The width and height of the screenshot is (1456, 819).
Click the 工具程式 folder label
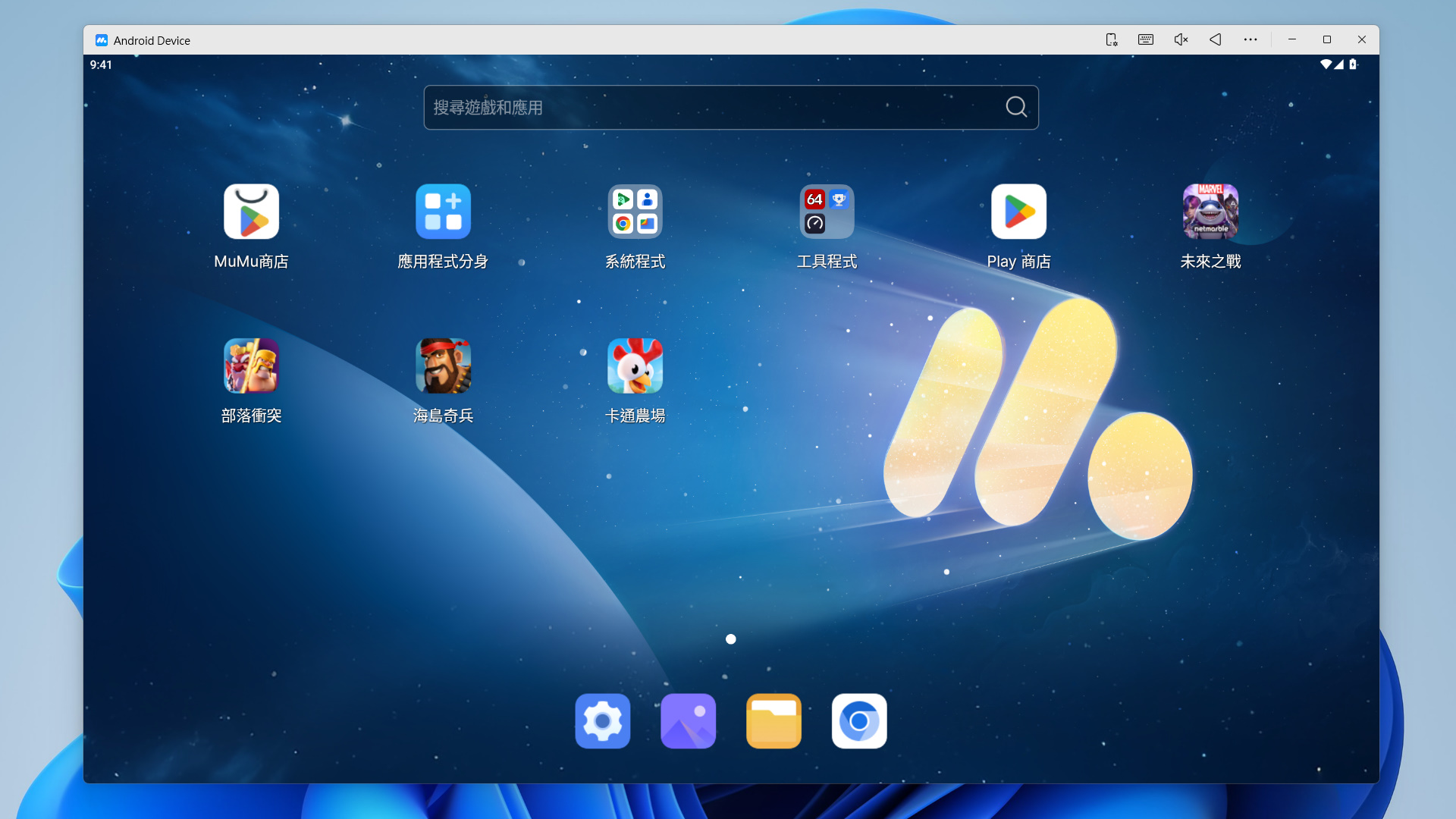pos(827,262)
